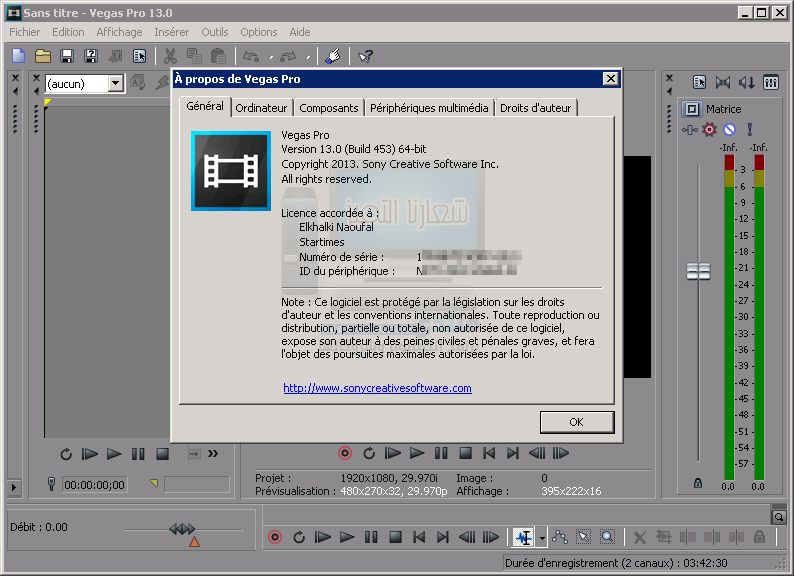794x576 pixels.
Task: Toggle the master bus Solo exclamation button
Action: click(x=749, y=129)
